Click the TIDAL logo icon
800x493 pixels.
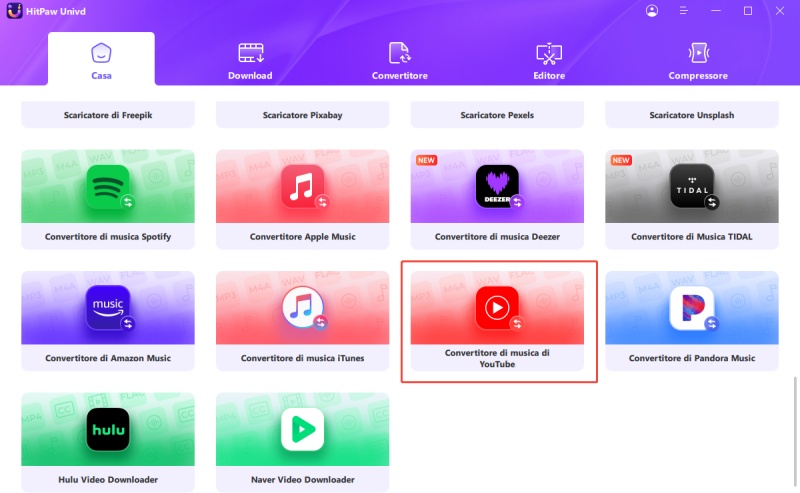pyautogui.click(x=692, y=186)
